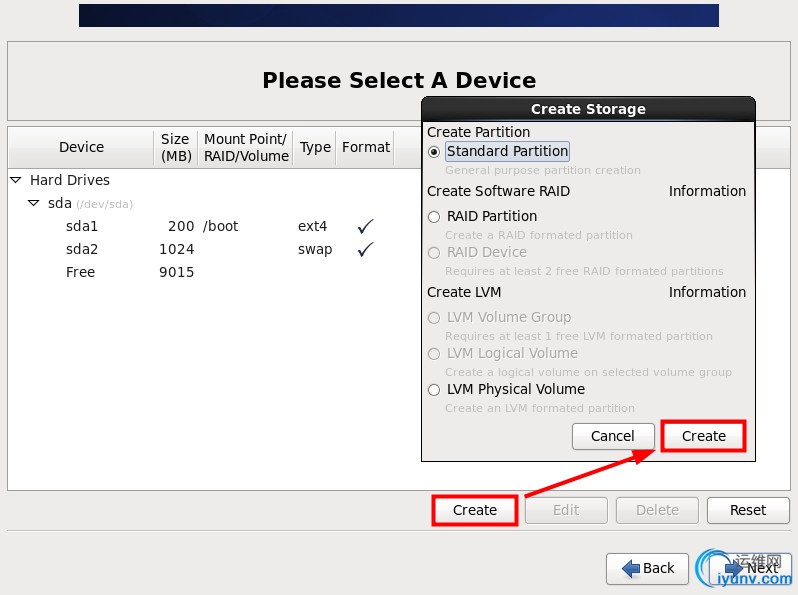Select the LVM Physical Volume radio button
798x595 pixels.
click(x=434, y=390)
